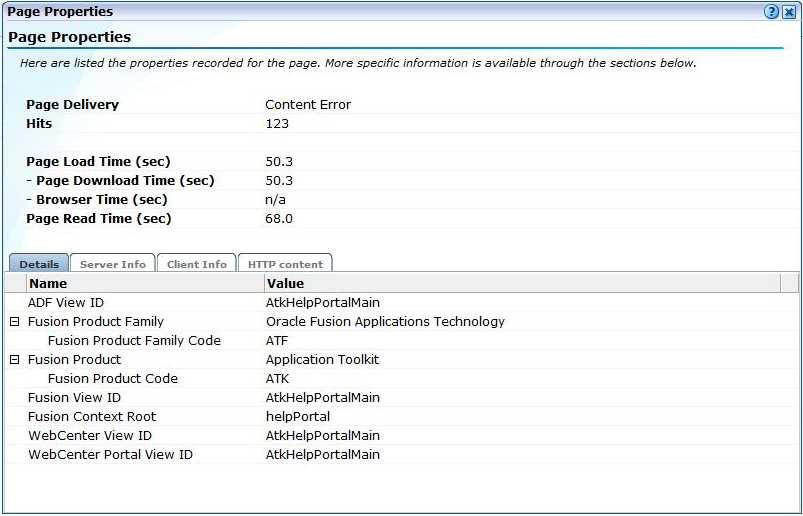This screenshot has width=803, height=516.
Task: Select the WebCenter View ID row
Action: click(x=402, y=435)
